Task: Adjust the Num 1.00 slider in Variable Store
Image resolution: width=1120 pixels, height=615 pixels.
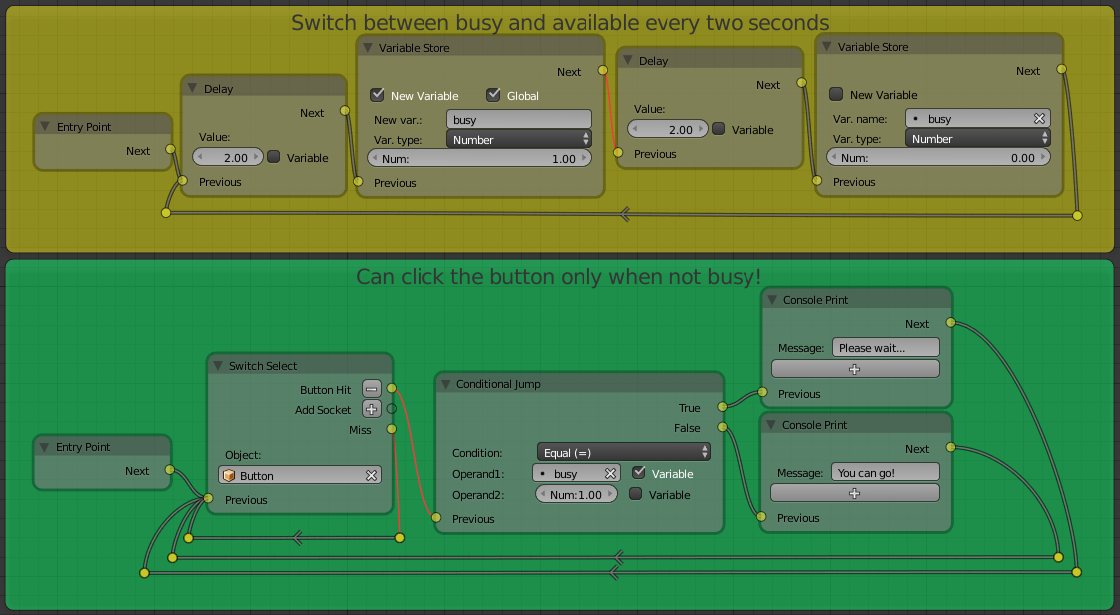Action: (x=479, y=159)
